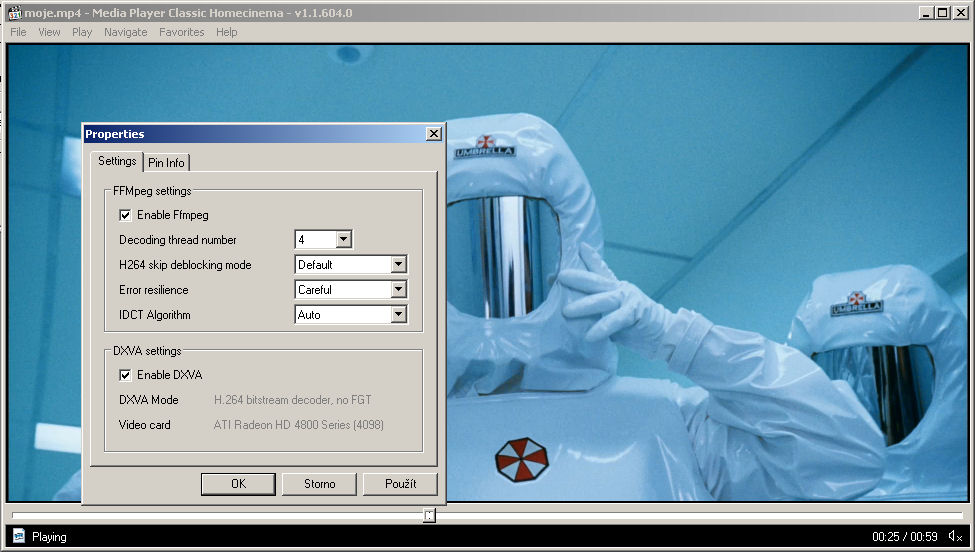Click the seek bar thumb

(429, 515)
